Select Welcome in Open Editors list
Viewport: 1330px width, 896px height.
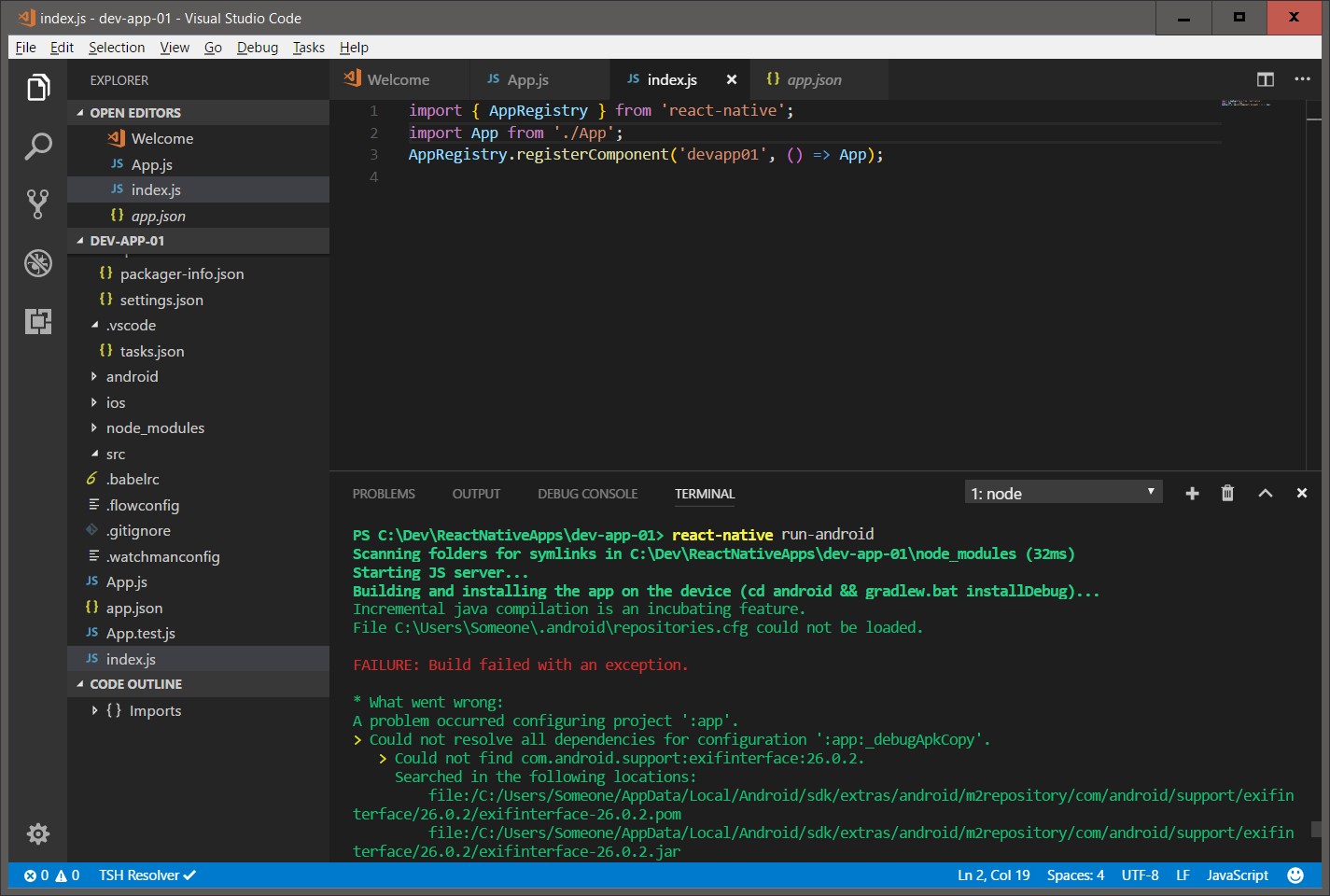[x=199, y=139]
